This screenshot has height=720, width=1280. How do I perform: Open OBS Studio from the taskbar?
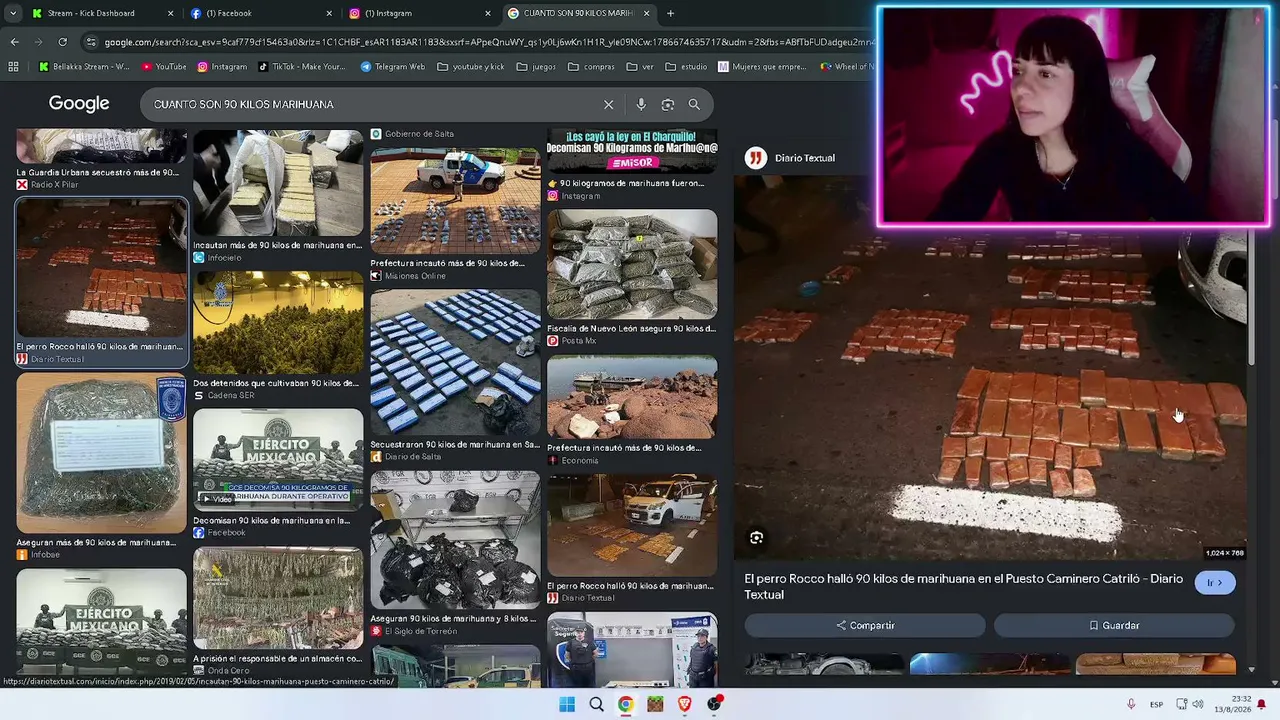pos(714,704)
